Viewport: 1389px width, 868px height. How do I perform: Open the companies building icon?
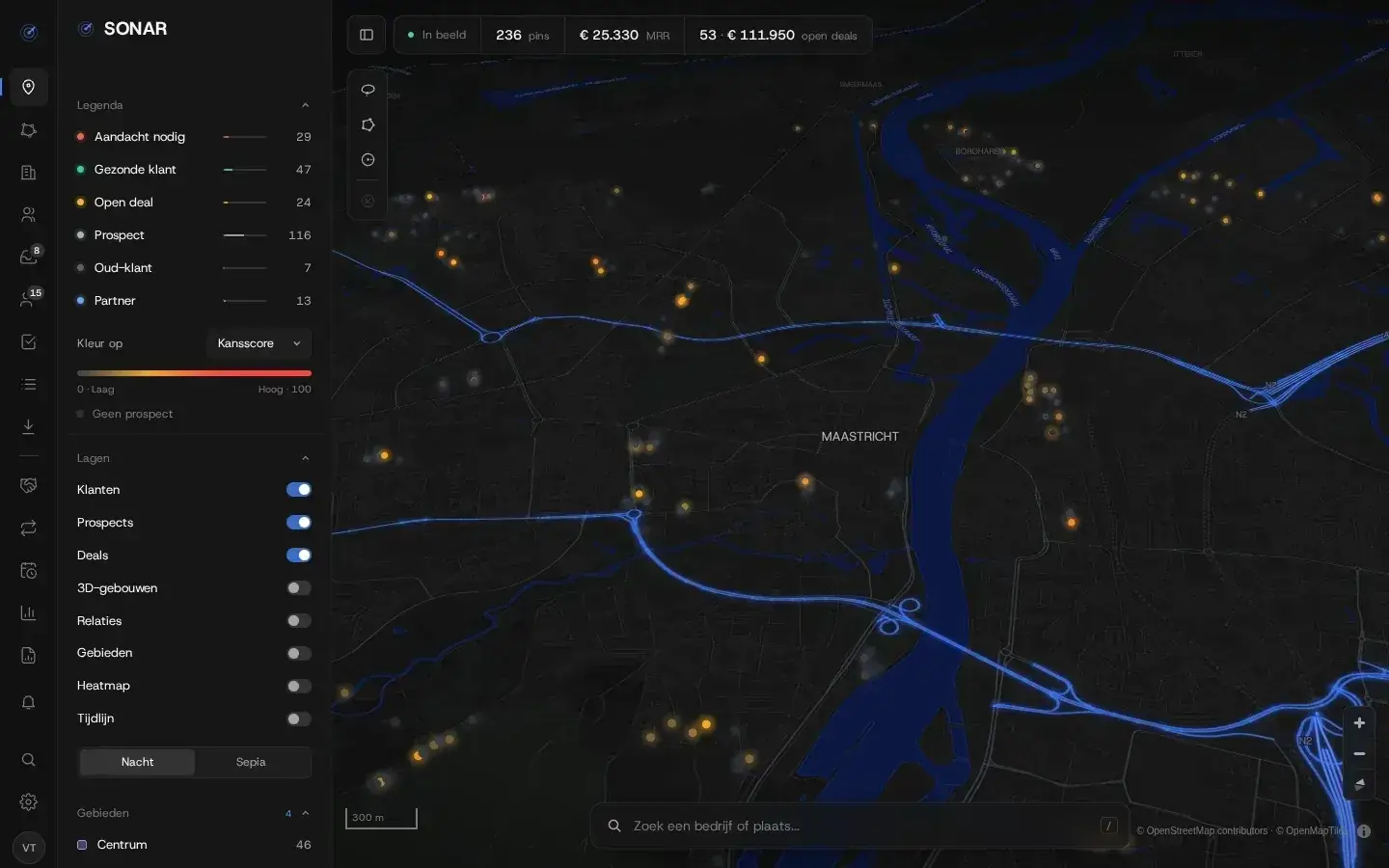pyautogui.click(x=29, y=173)
